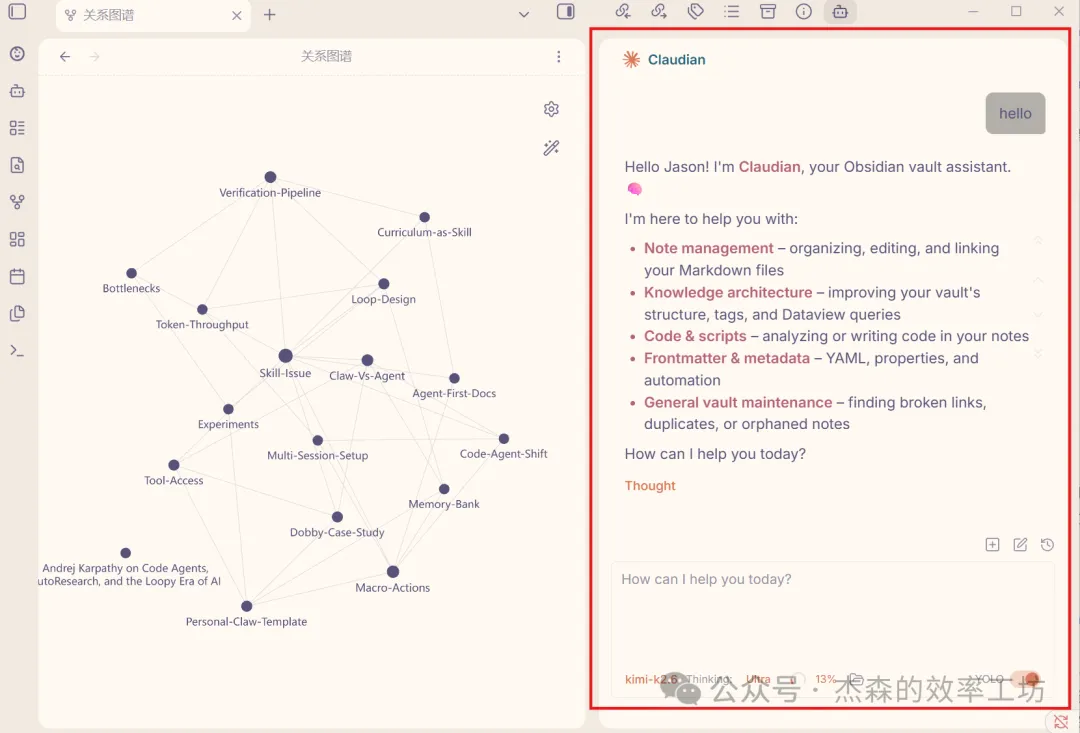
Task: Click the 'Knowledge architecture' bold text
Action: click(728, 292)
